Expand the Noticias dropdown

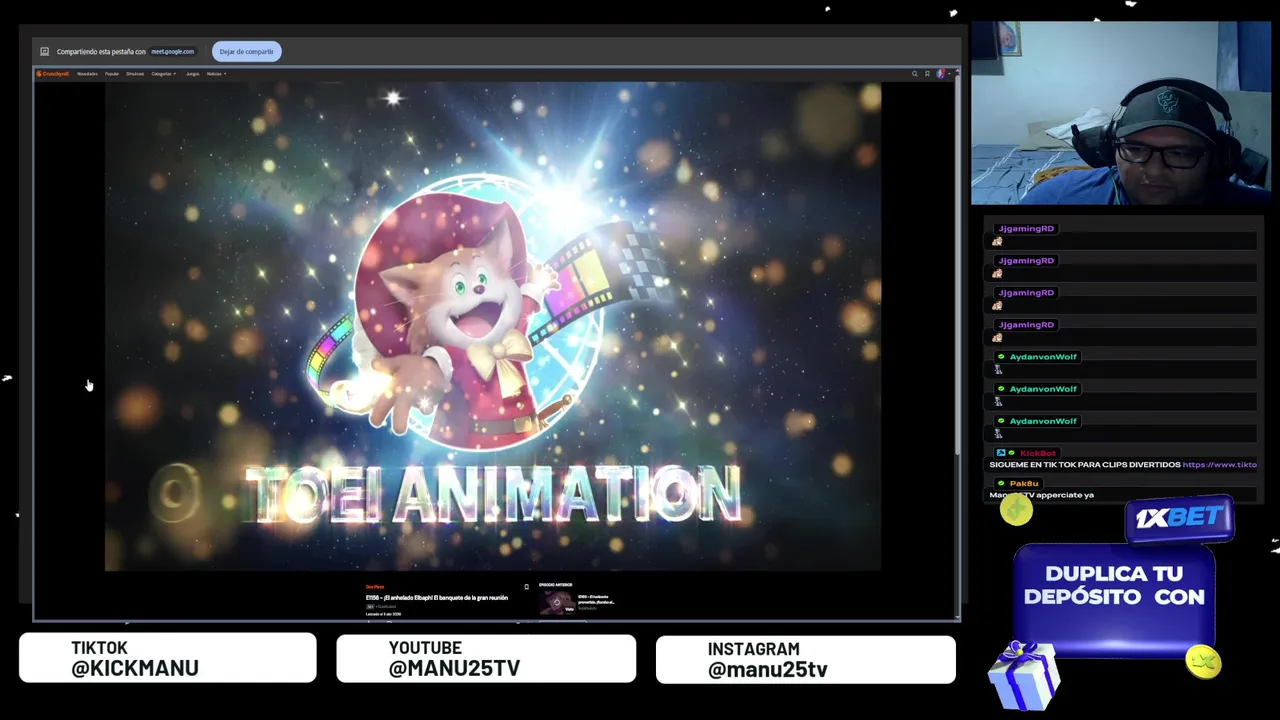click(216, 74)
